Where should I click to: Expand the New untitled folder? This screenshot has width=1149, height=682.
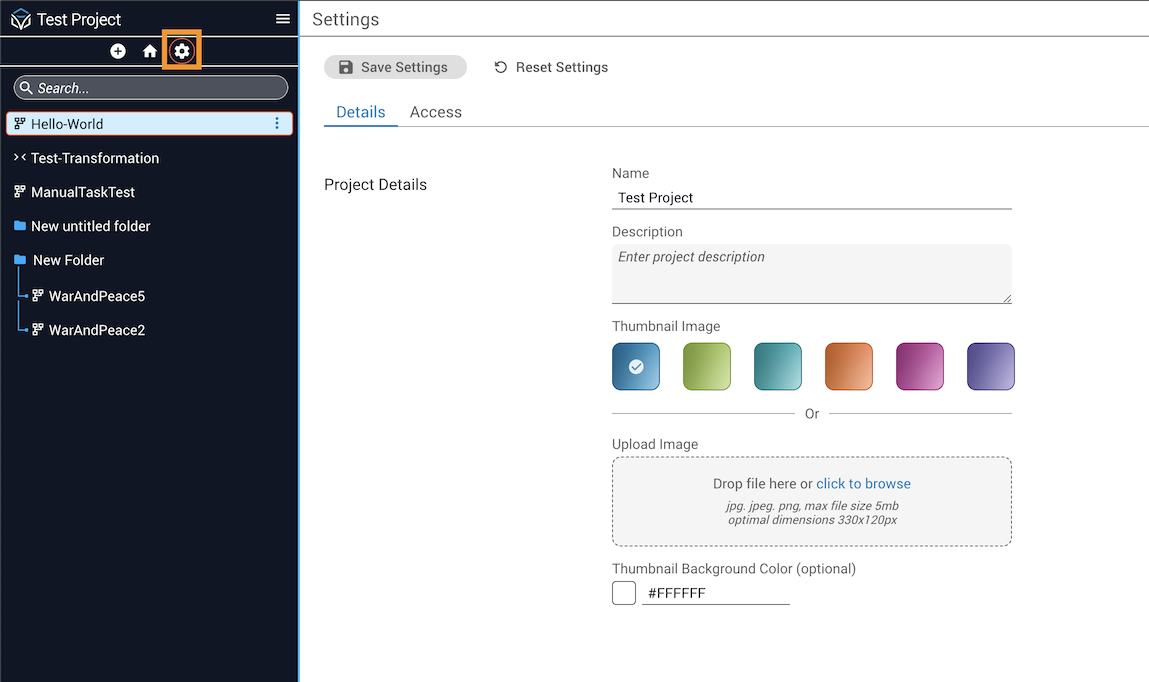point(90,226)
